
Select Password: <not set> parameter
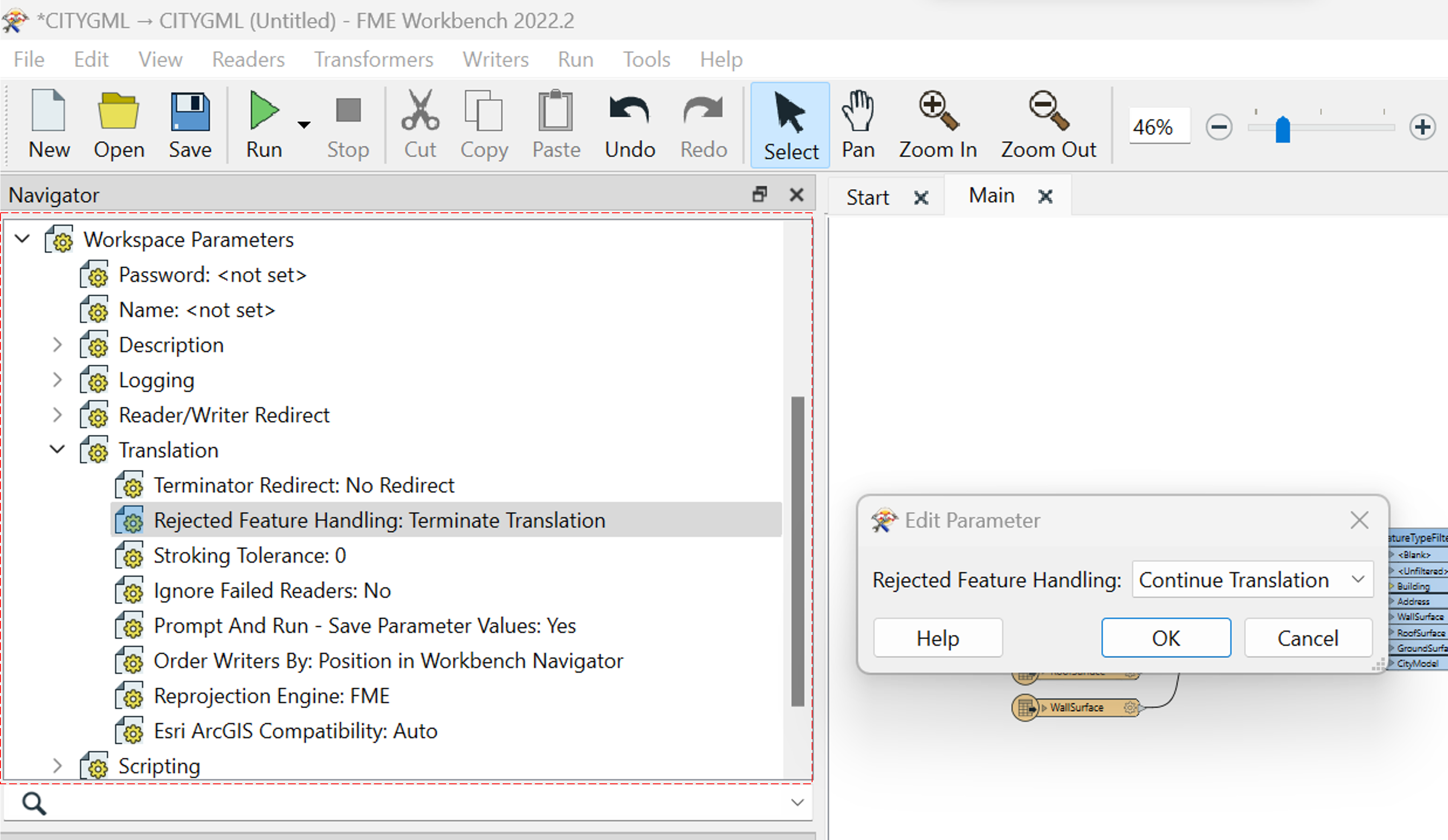pyautogui.click(x=213, y=275)
